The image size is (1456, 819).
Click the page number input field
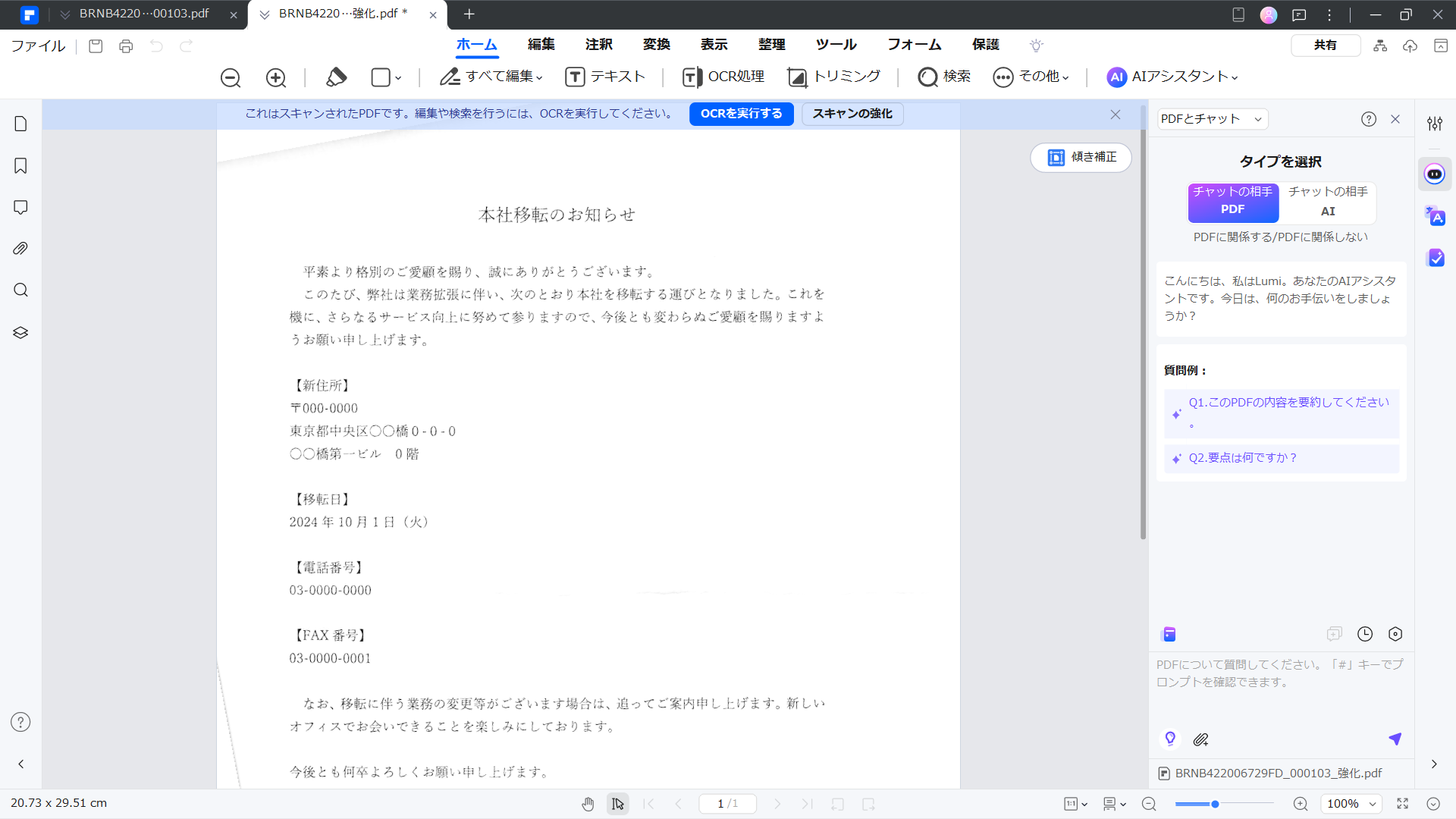(727, 804)
